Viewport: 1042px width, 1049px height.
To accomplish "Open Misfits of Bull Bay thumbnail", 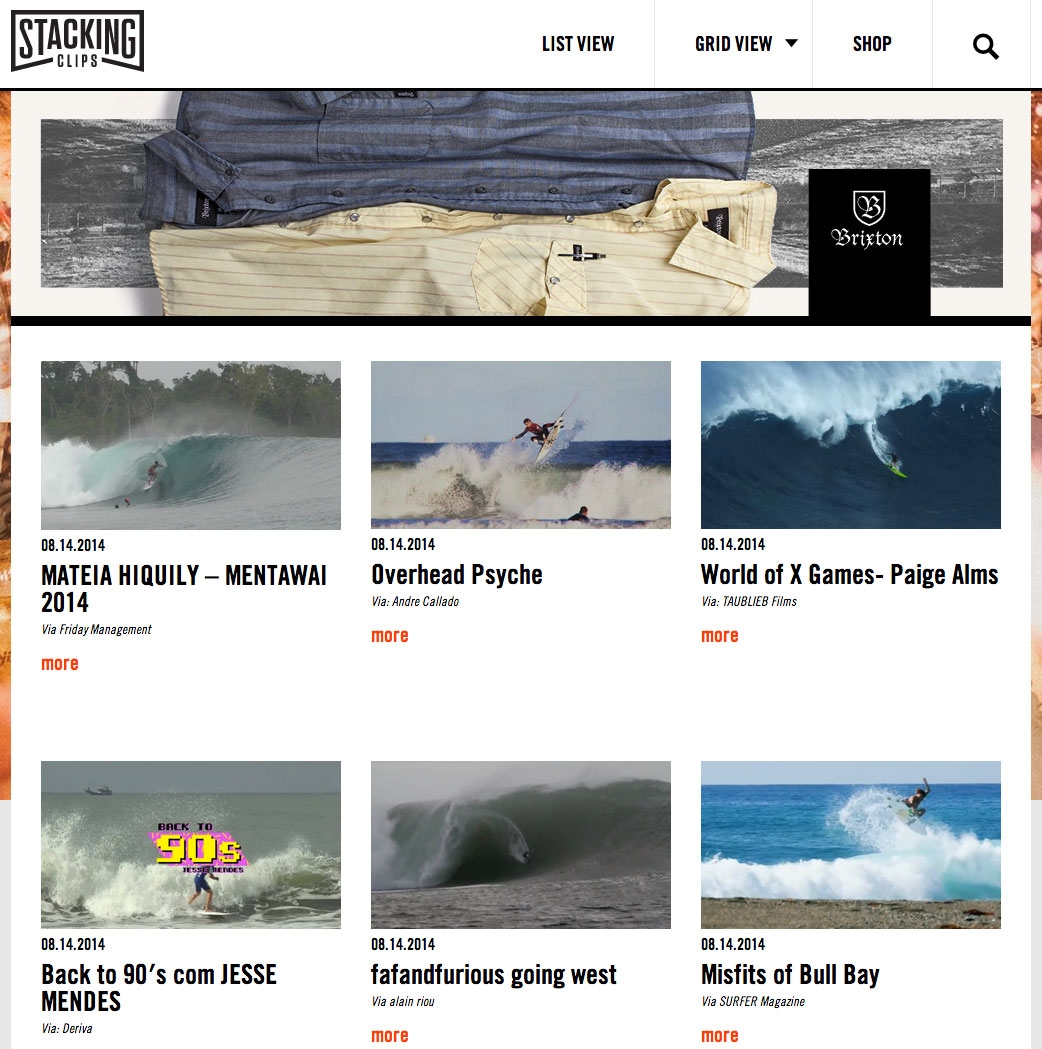I will click(x=851, y=845).
